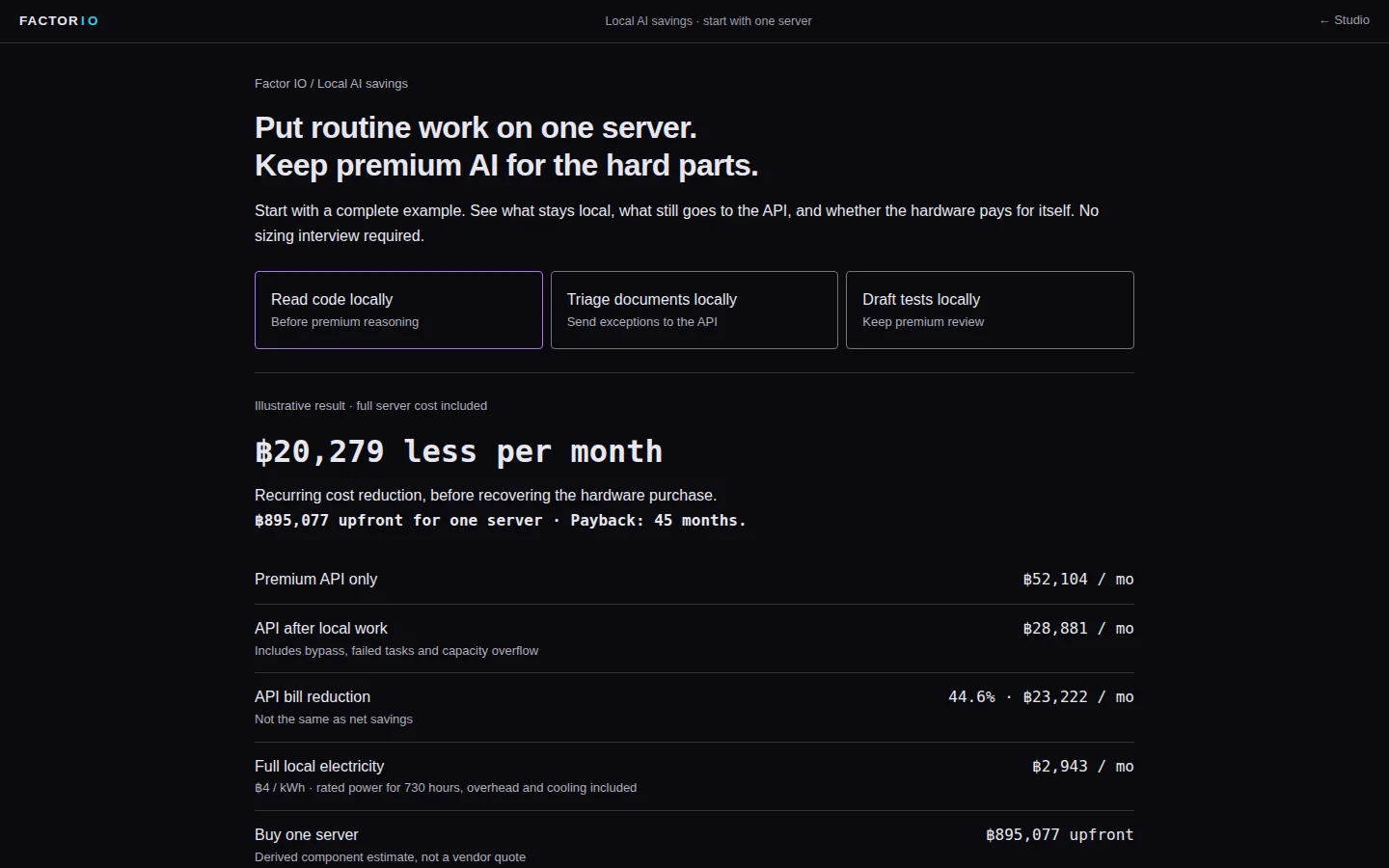Click the 'API bill reduction' row label
The height and width of the screenshot is (868, 1389).
point(313,696)
